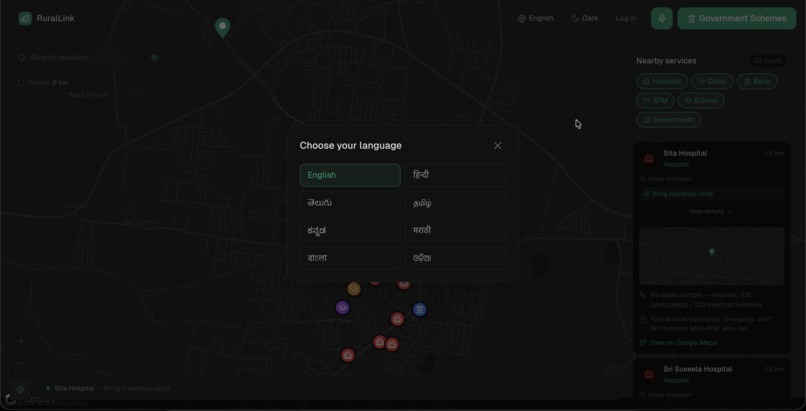Toggle the Hospital filter chip
The width and height of the screenshot is (806, 411).
point(662,81)
